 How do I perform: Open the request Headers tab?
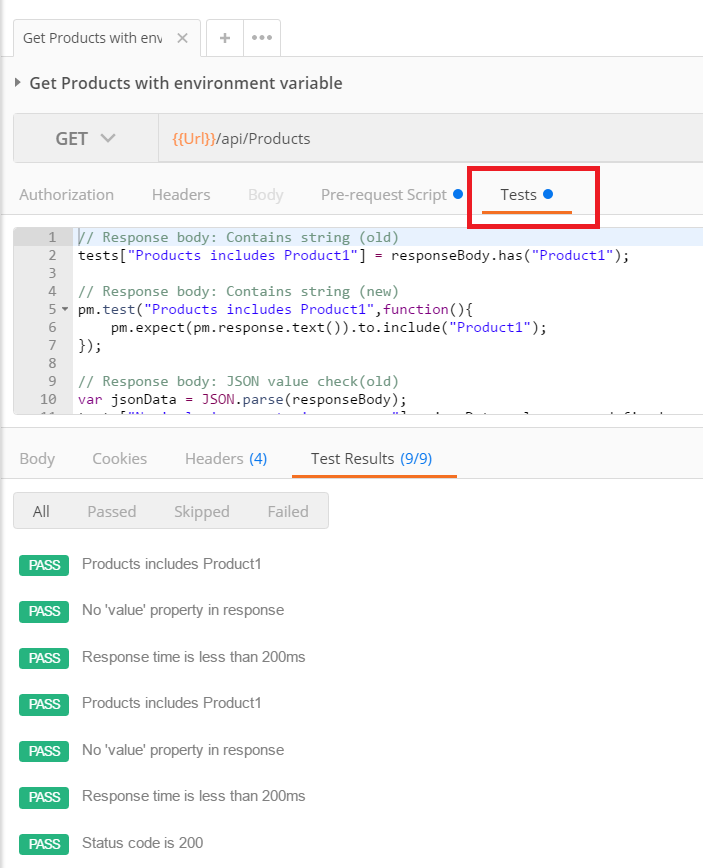(x=181, y=195)
